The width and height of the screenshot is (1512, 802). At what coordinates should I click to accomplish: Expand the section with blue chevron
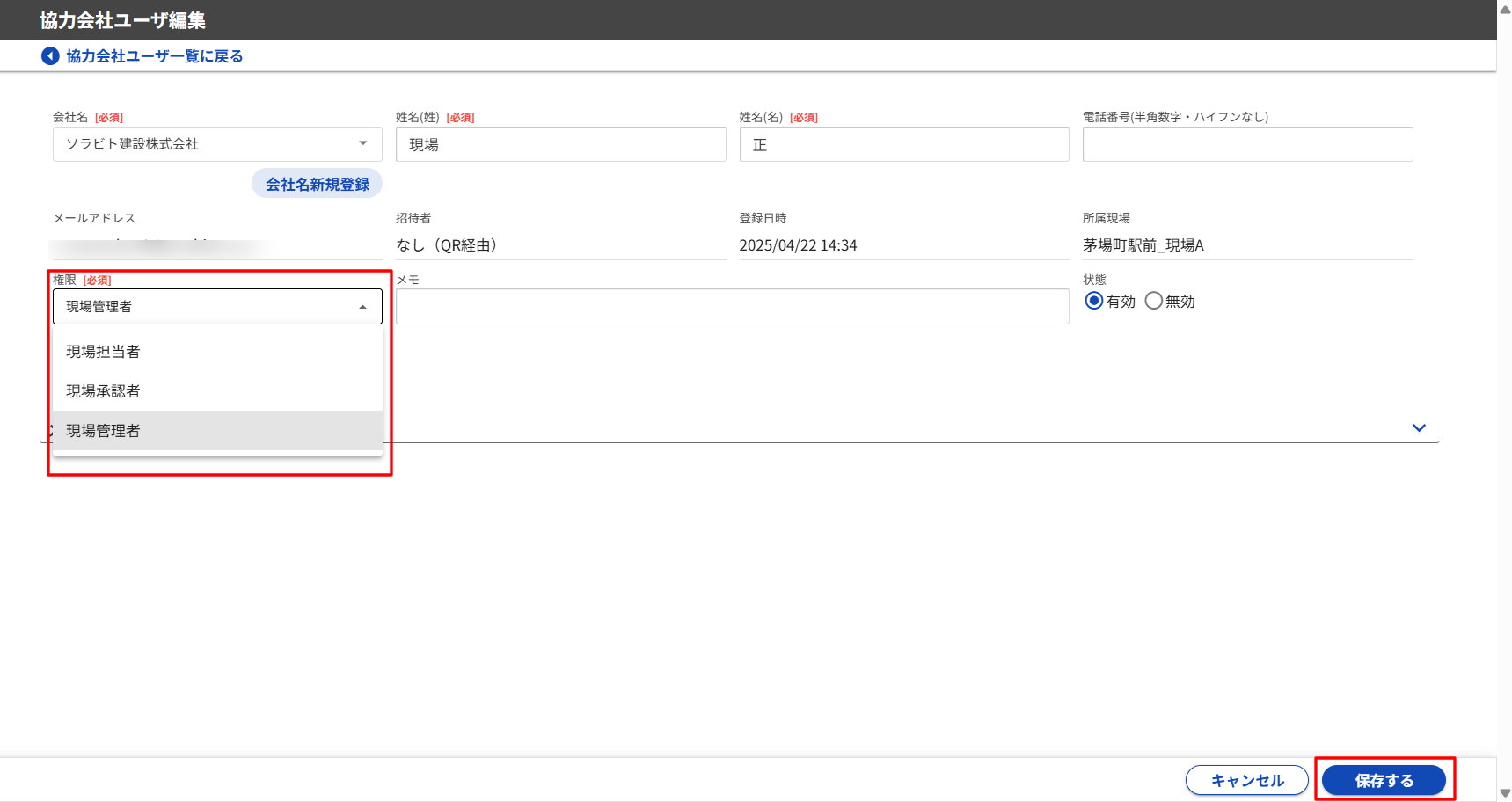1418,428
